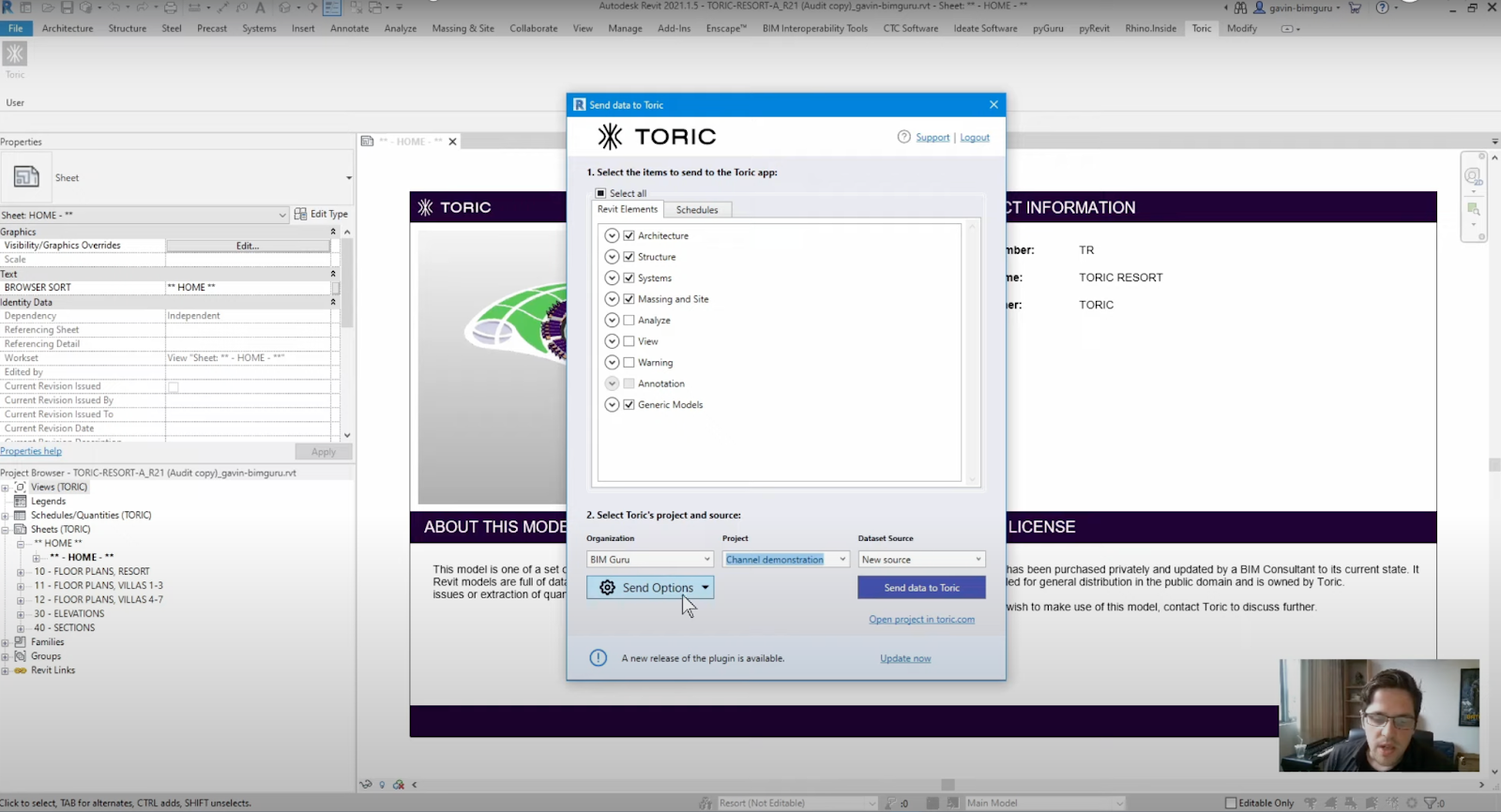Click the Revit Links icon in Project Browser
Screen dimensions: 1501x812
click(x=20, y=670)
